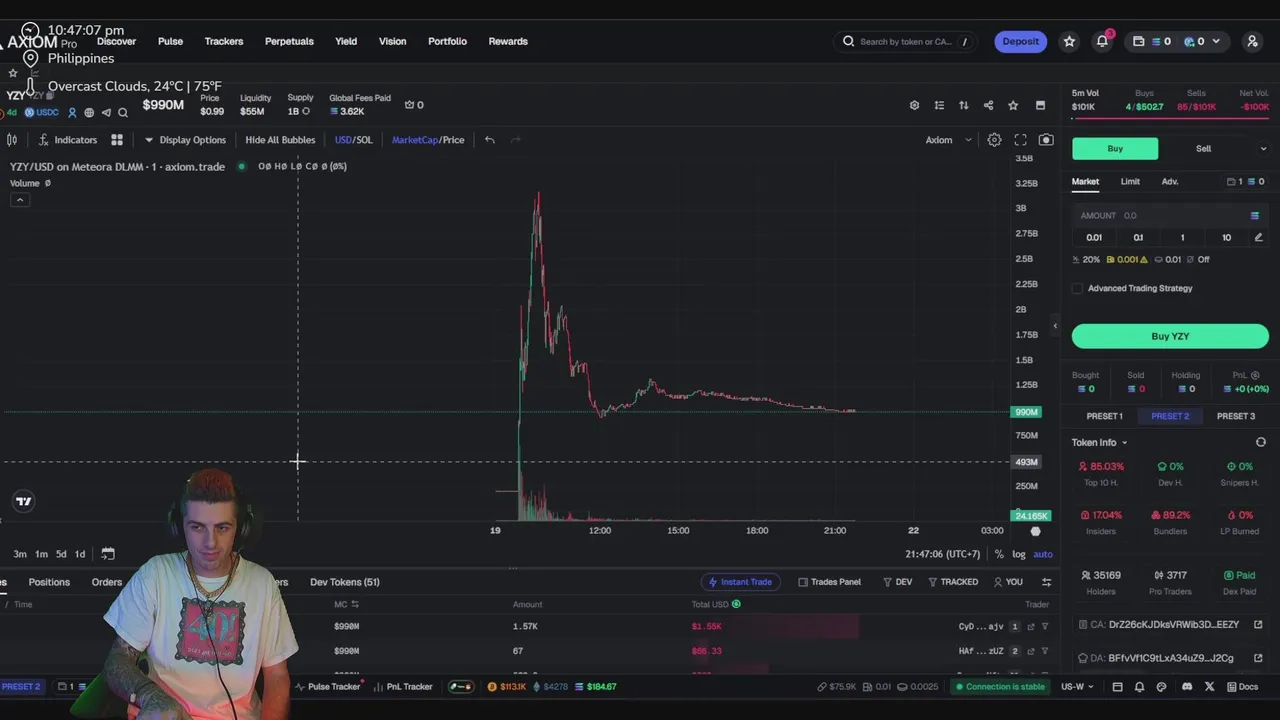Toggle the log scale option
Viewport: 1280px width, 720px height.
coord(1018,554)
